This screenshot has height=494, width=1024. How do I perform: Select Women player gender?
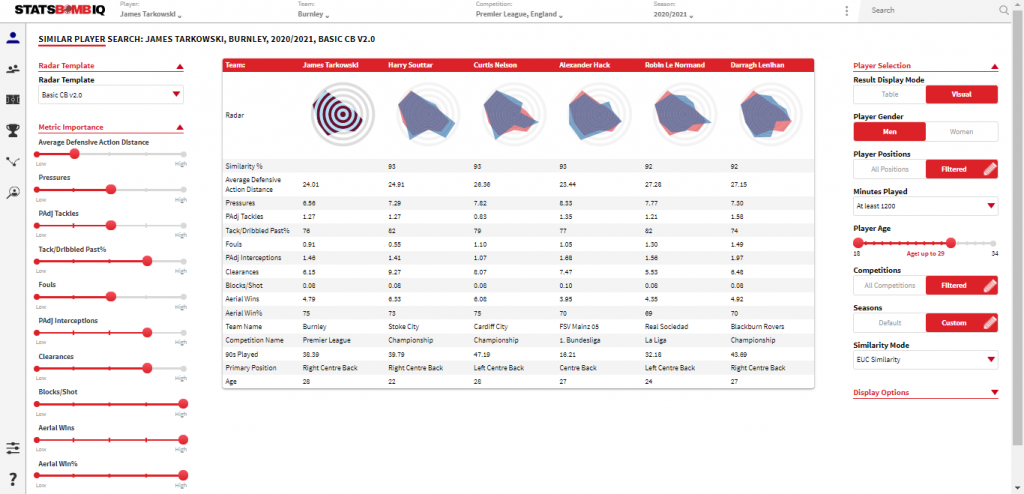point(961,131)
